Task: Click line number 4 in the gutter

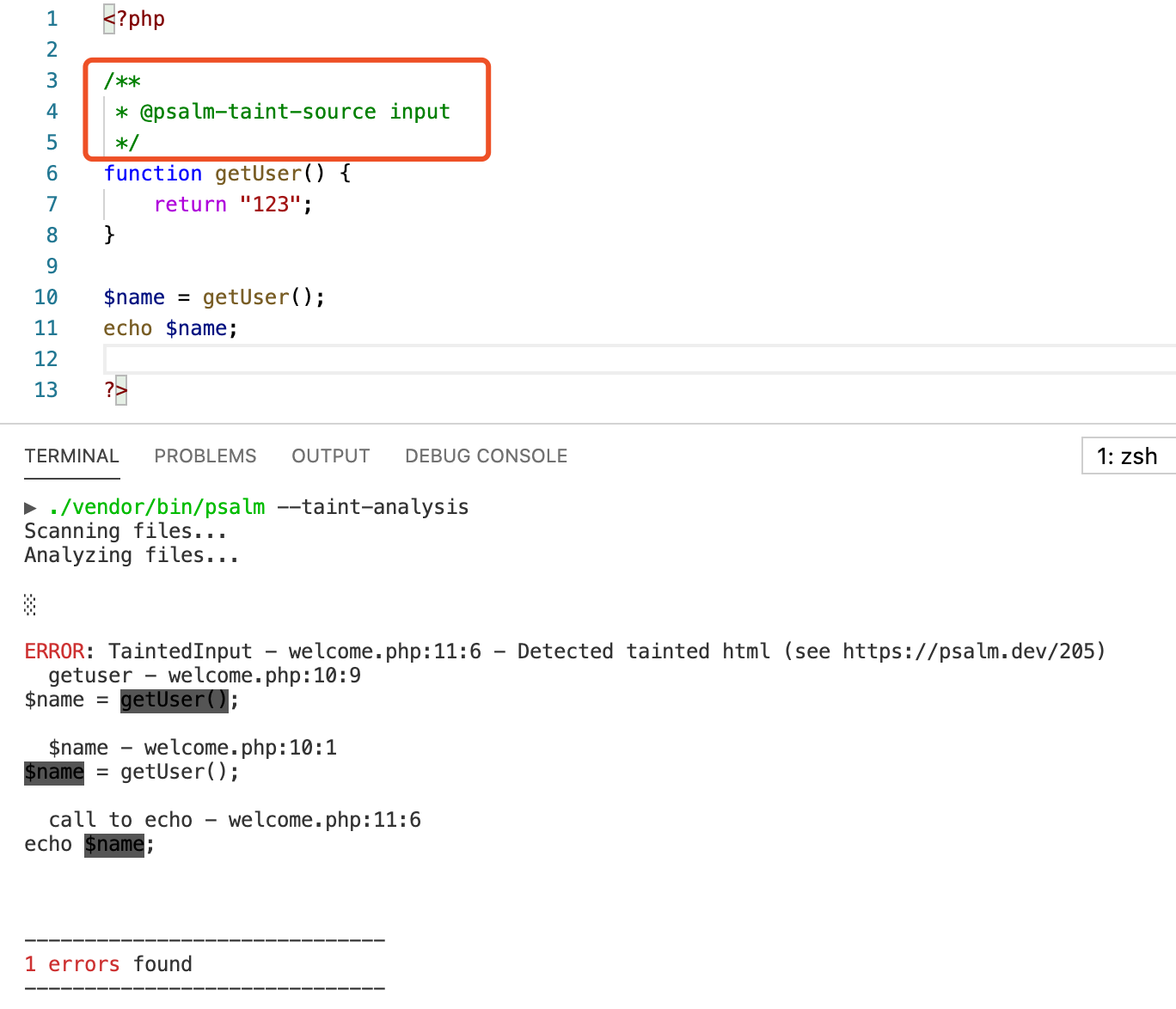Action: click(52, 112)
